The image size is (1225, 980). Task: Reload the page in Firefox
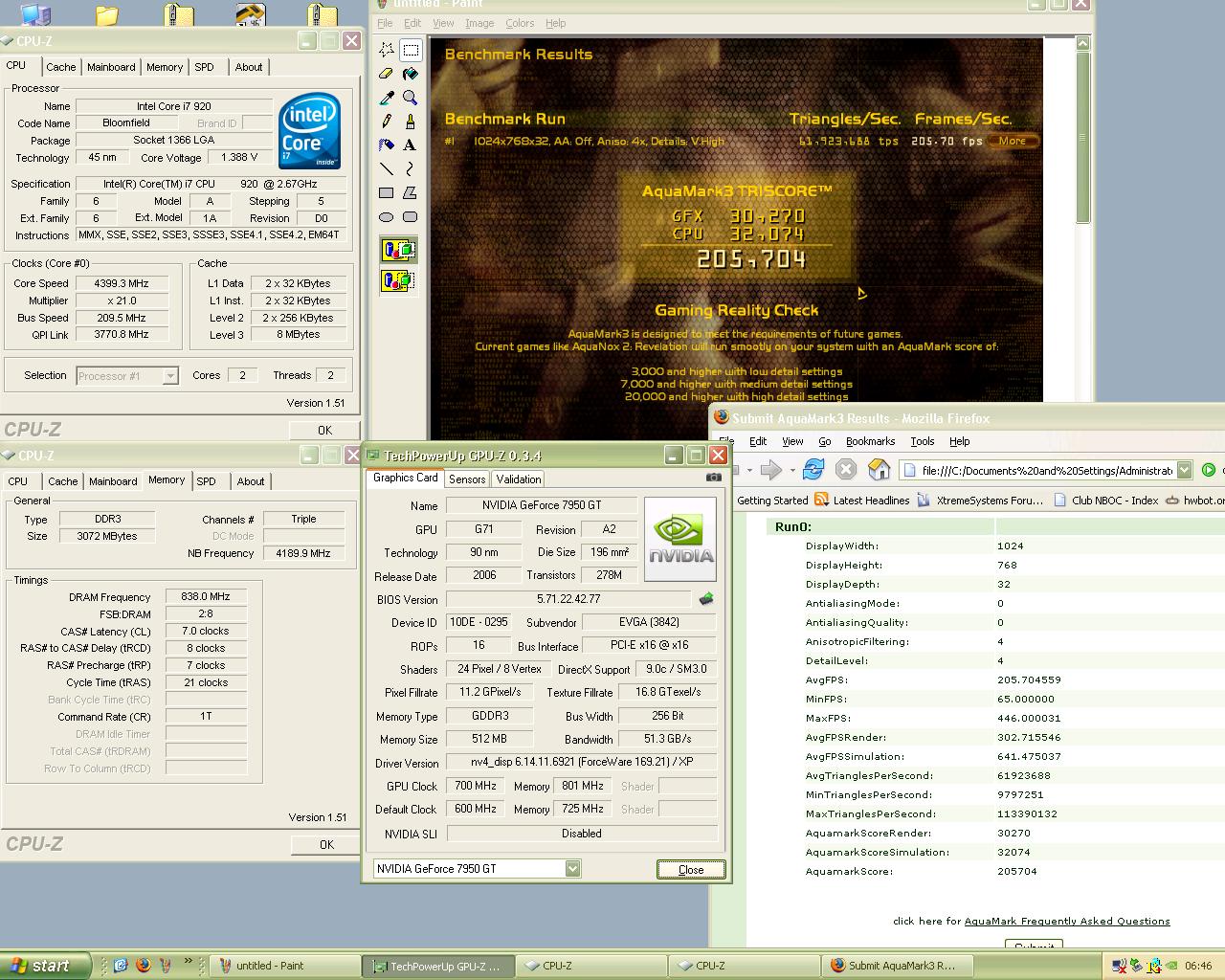tap(813, 469)
